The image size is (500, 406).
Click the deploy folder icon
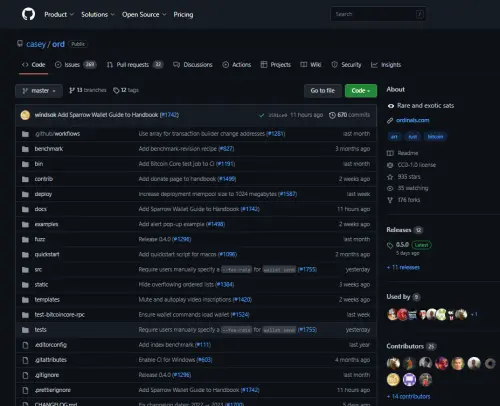coord(25,194)
